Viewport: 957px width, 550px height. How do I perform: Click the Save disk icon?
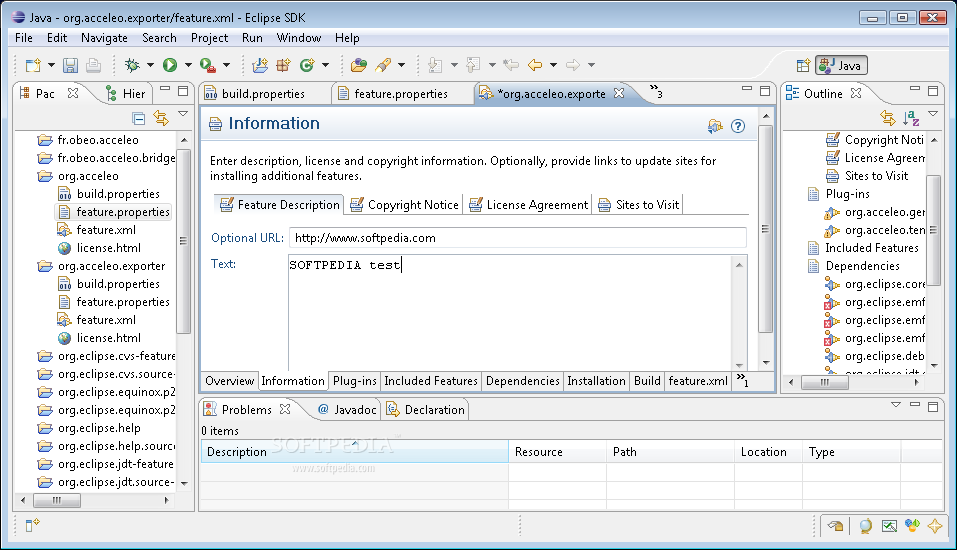[71, 65]
